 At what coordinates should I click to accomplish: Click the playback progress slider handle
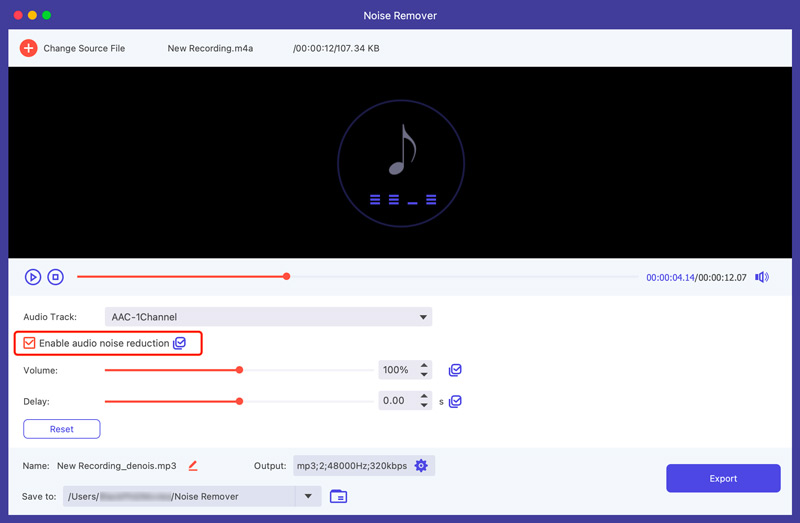(287, 277)
